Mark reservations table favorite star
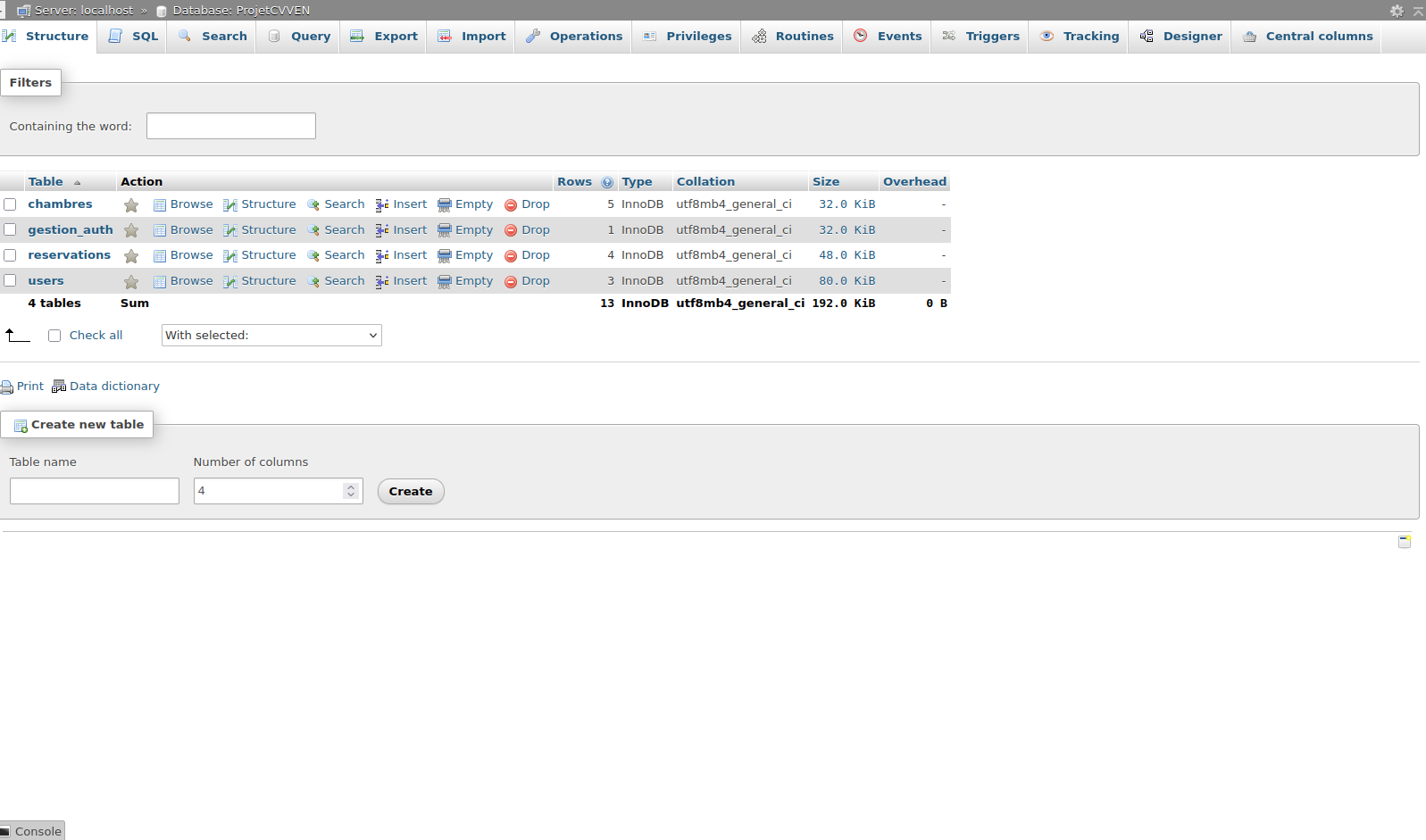Screen dimensions: 1426x840 (x=131, y=256)
